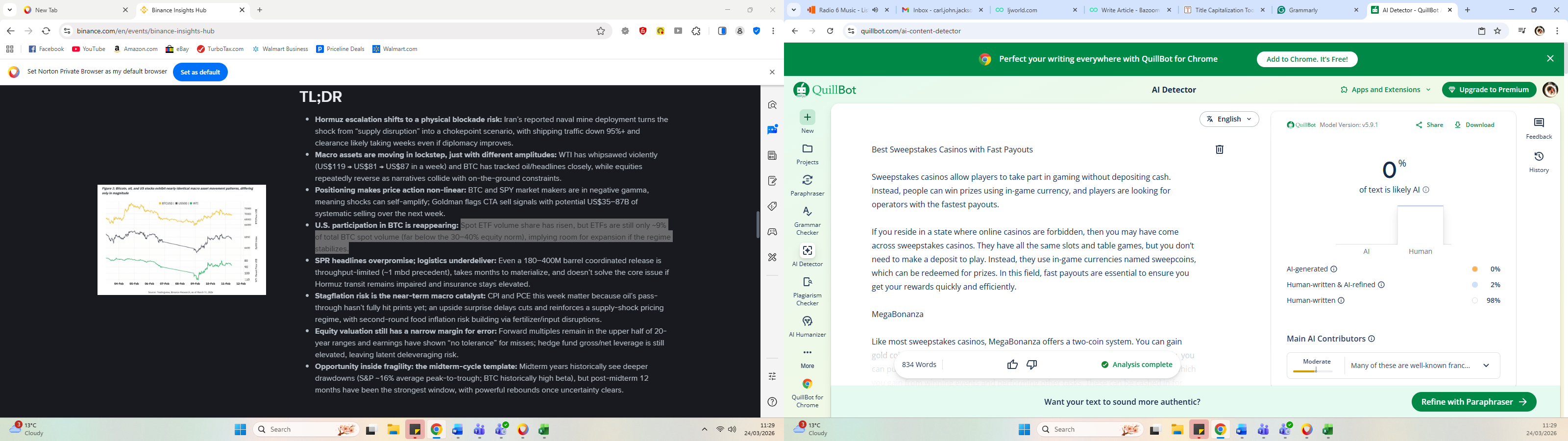Image resolution: width=1568 pixels, height=441 pixels.
Task: Expand the Main AI Contributors dropdown
Action: (1486, 366)
